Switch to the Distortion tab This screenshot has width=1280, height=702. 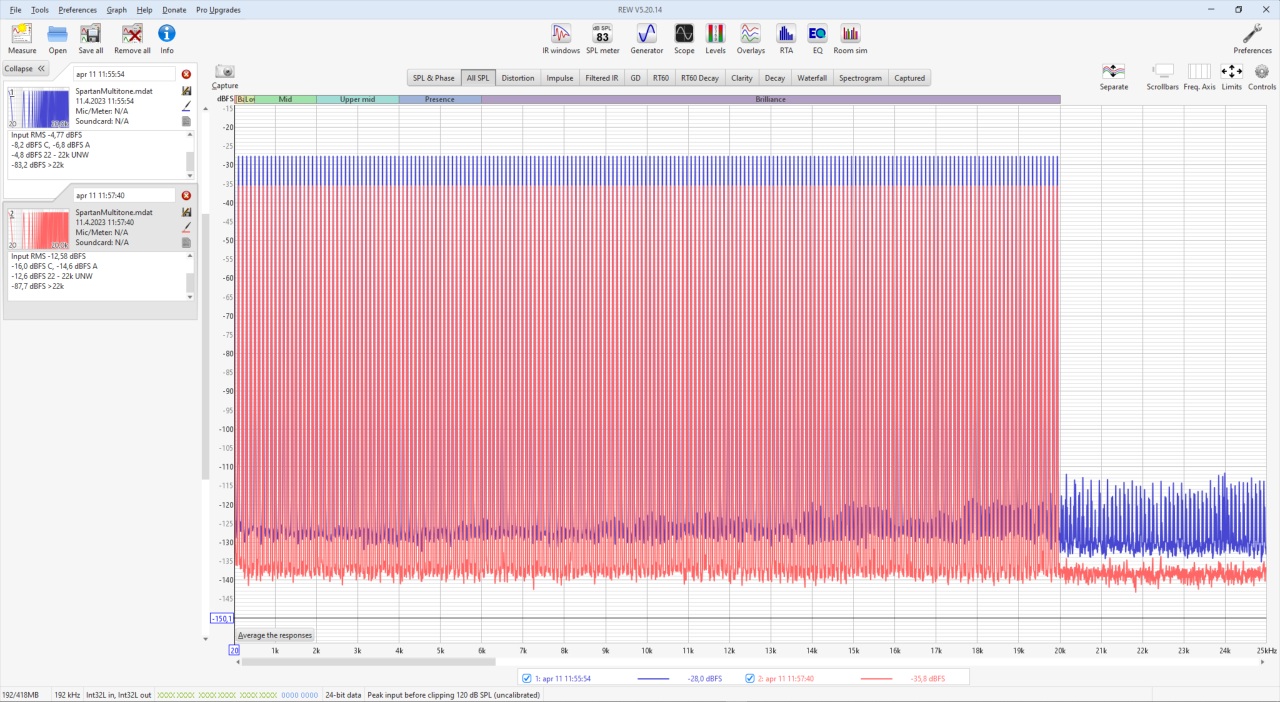click(x=518, y=78)
